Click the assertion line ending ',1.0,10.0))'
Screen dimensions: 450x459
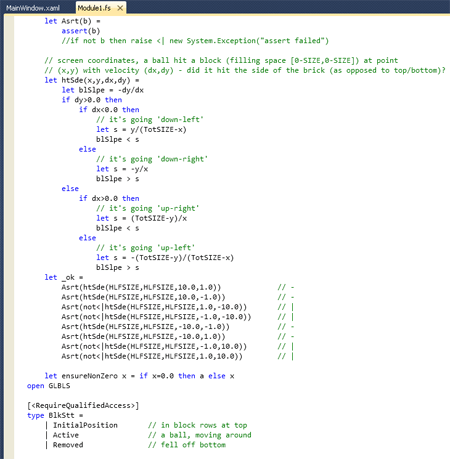pos(152,356)
